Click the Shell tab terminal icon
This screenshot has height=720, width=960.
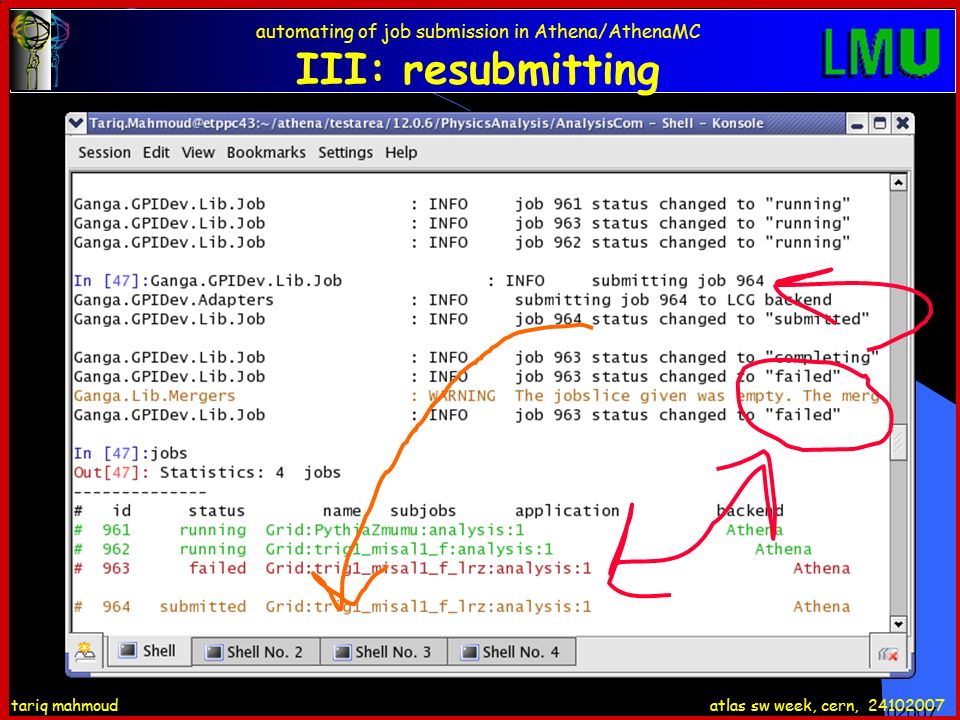pyautogui.click(x=127, y=650)
